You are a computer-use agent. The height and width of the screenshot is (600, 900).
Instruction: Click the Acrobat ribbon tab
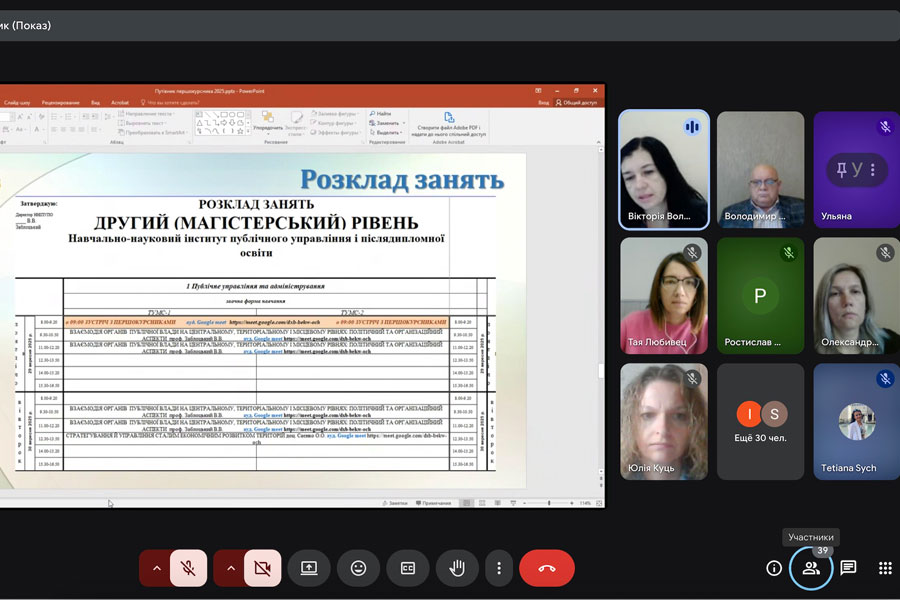pos(120,102)
